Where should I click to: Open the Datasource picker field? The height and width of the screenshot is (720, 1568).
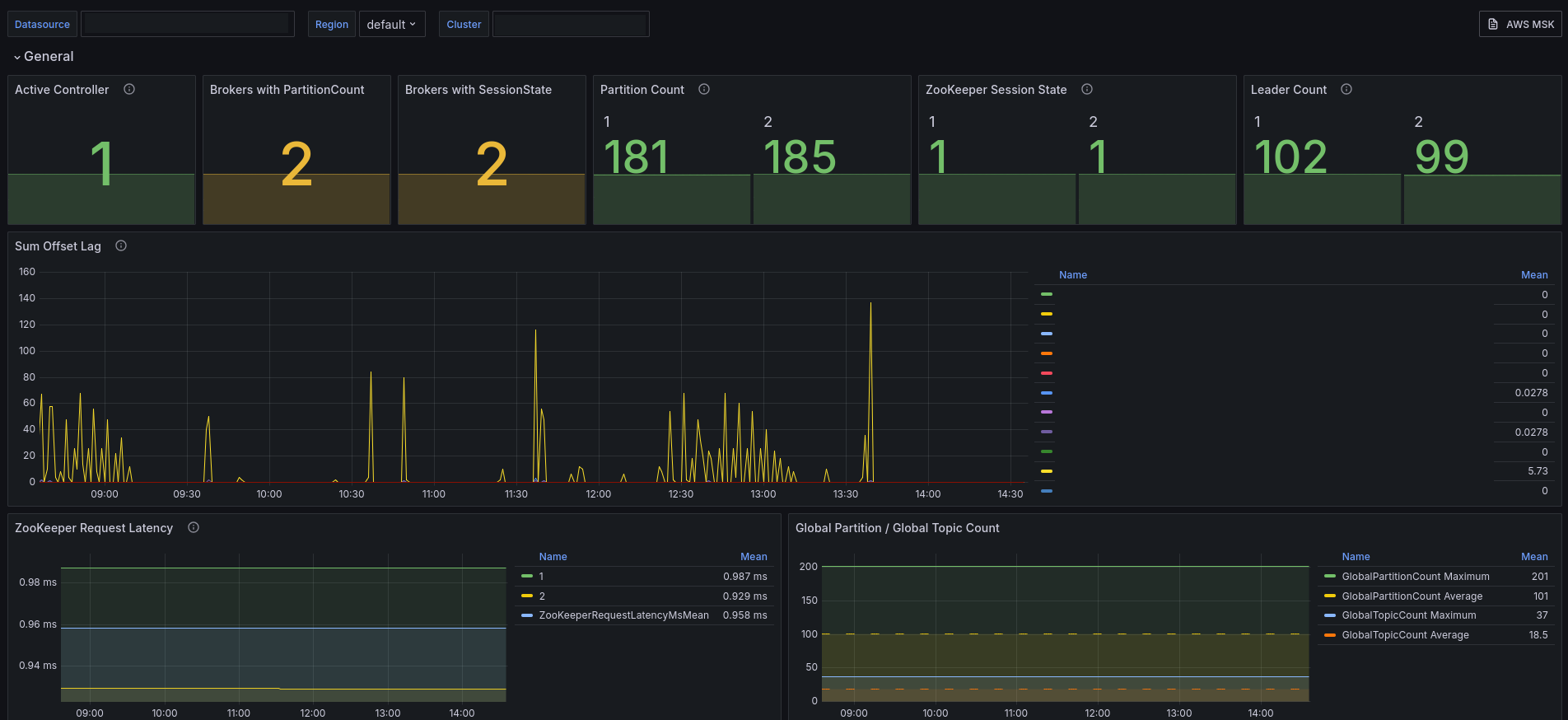click(187, 25)
